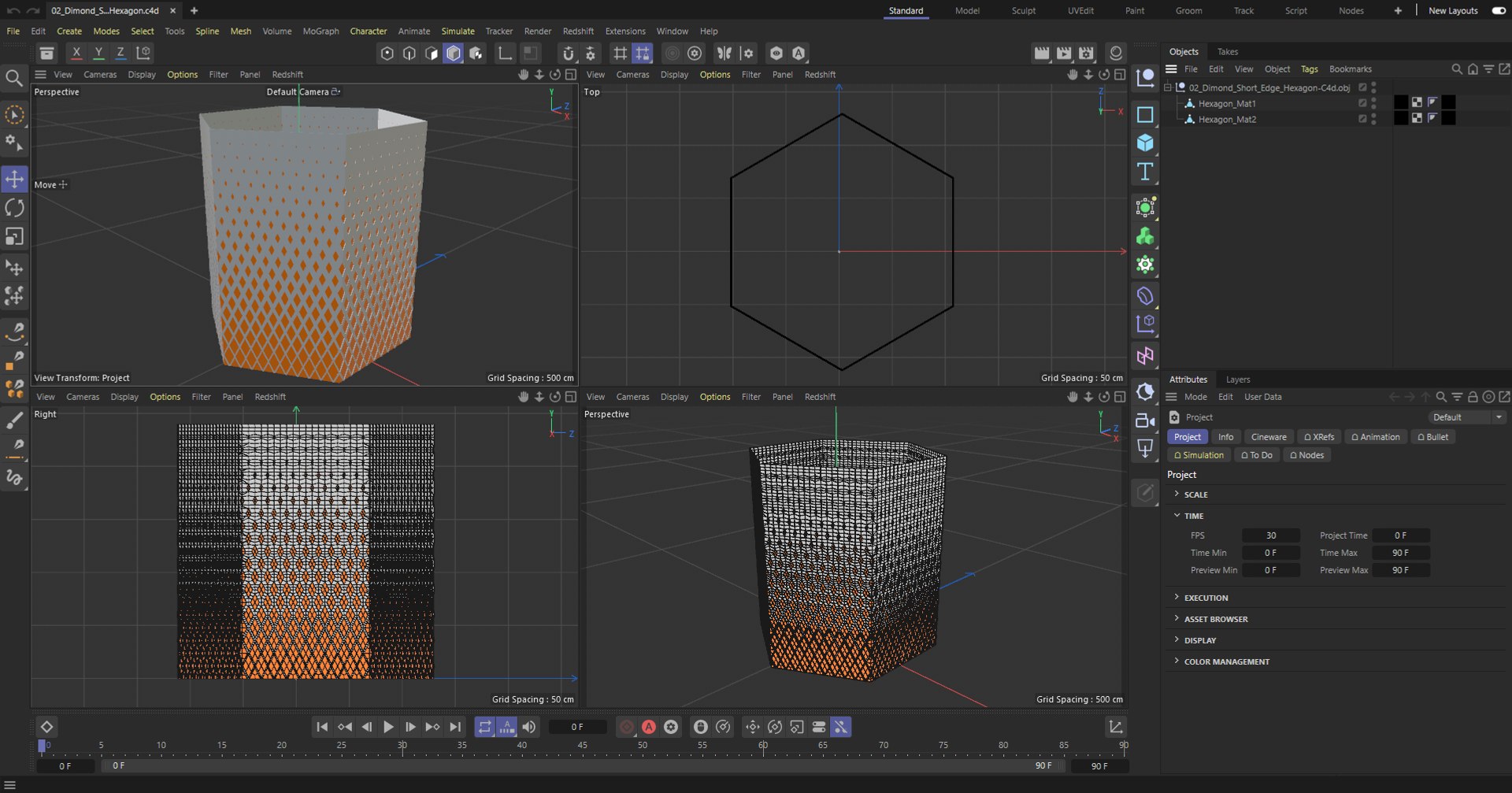Toggle visibility dots for Hexagon_Mat2
The width and height of the screenshot is (1512, 793).
click(x=1373, y=119)
